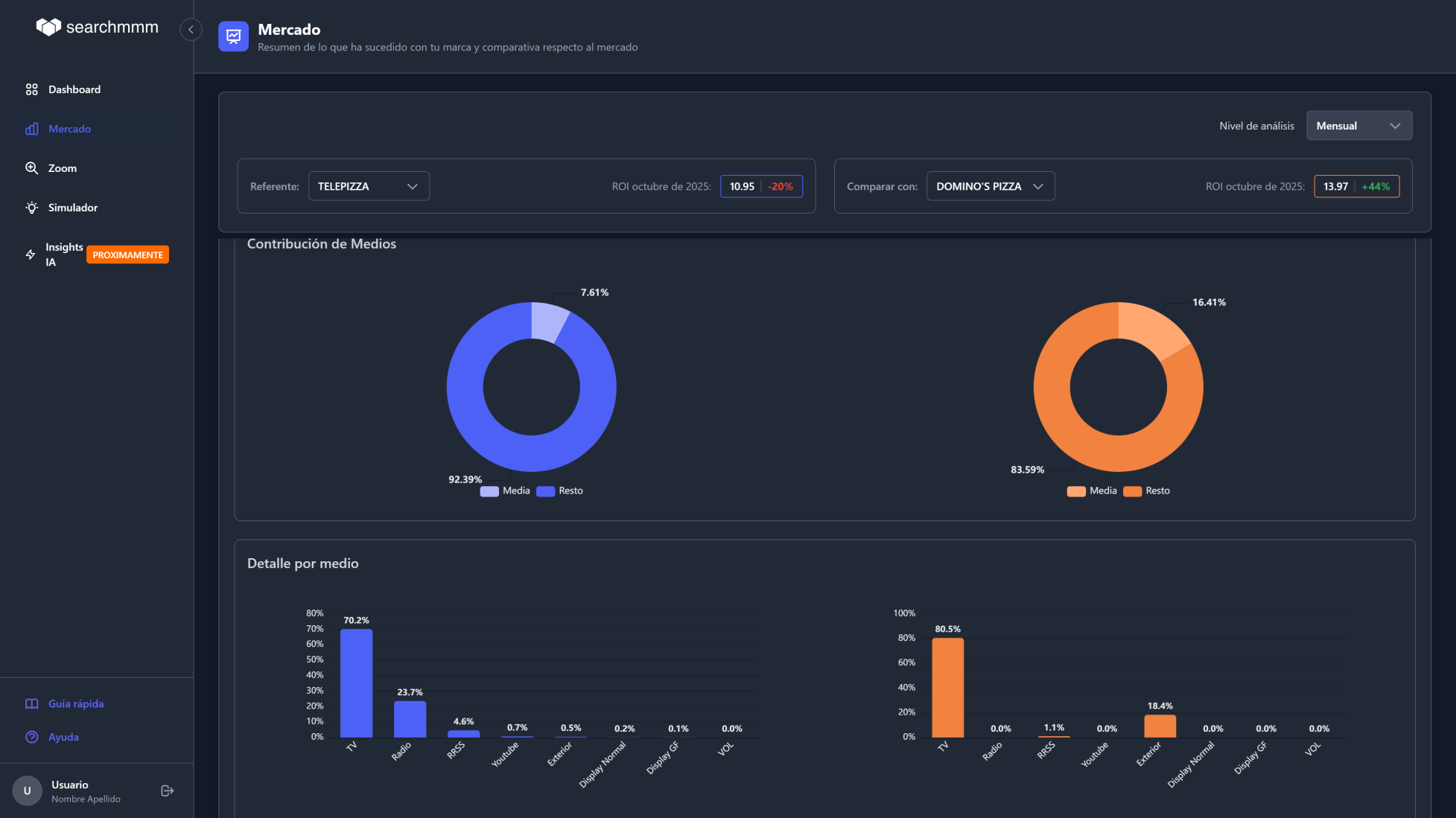
Task: Go to the Mercado menu item
Action: [69, 129]
